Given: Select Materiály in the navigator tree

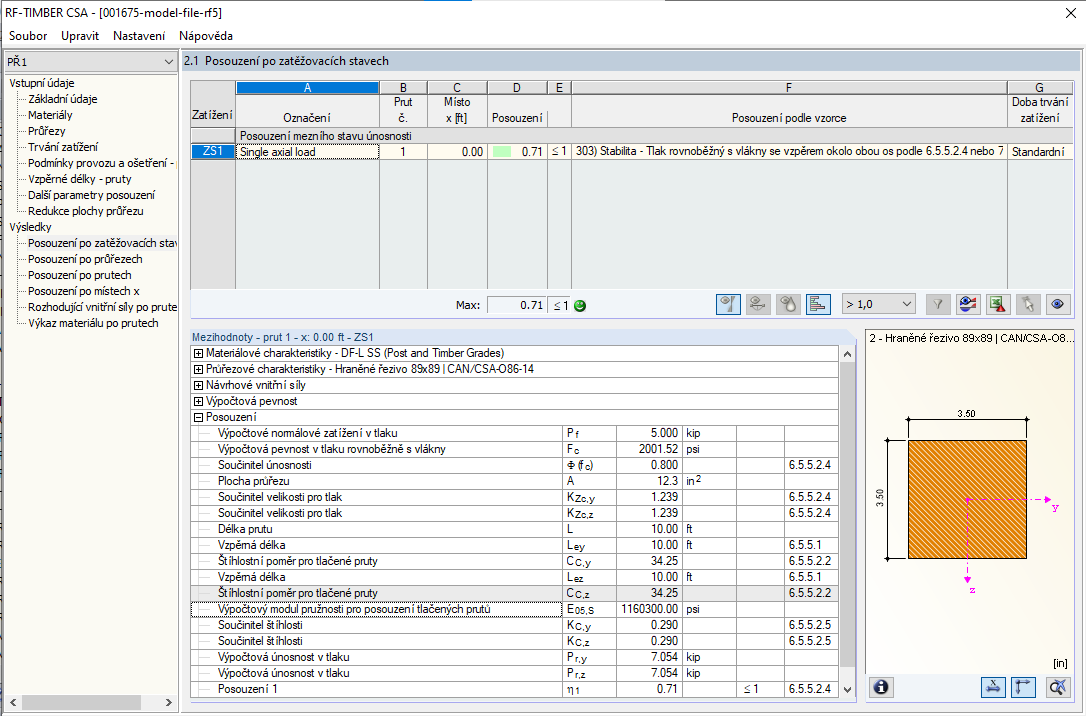Looking at the screenshot, I should (50, 115).
